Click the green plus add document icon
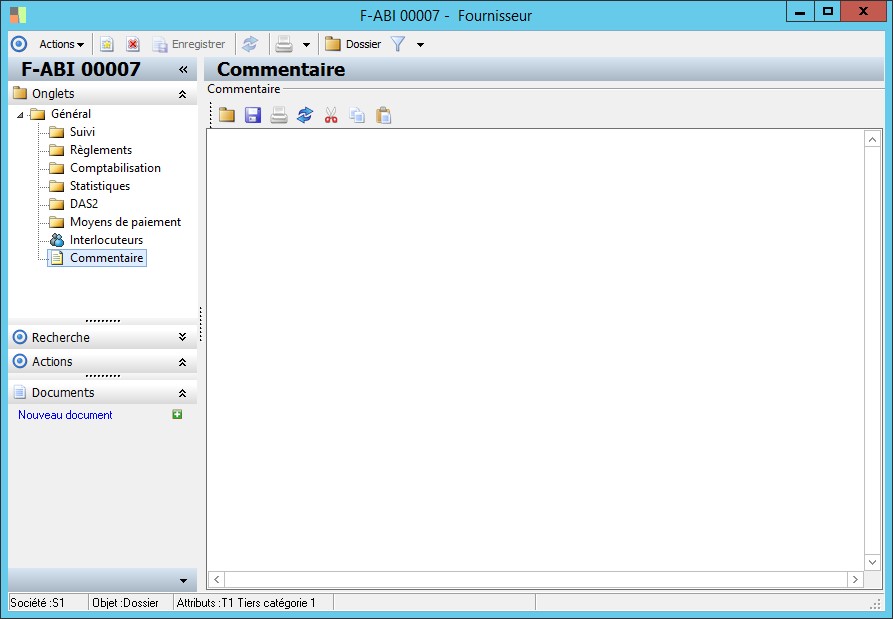The height and width of the screenshot is (619, 893). 177,415
